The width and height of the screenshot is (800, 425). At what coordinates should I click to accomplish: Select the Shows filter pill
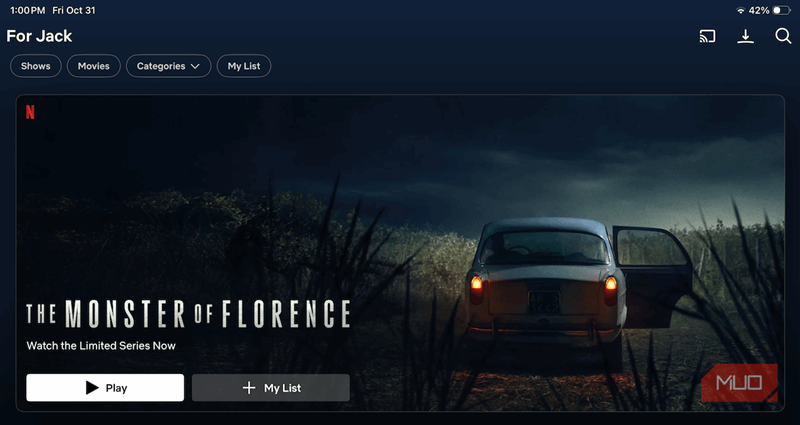coord(36,66)
